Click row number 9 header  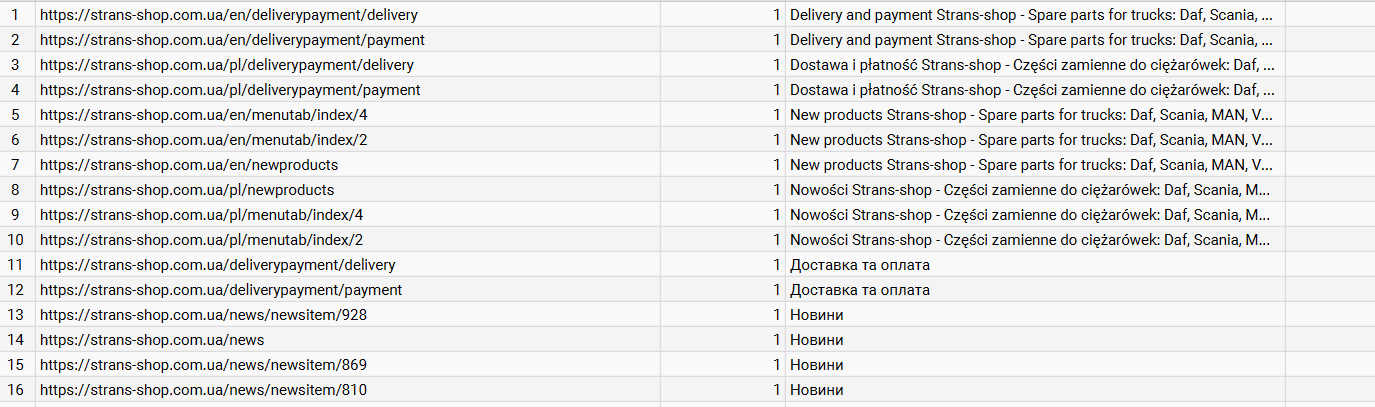(x=15, y=215)
